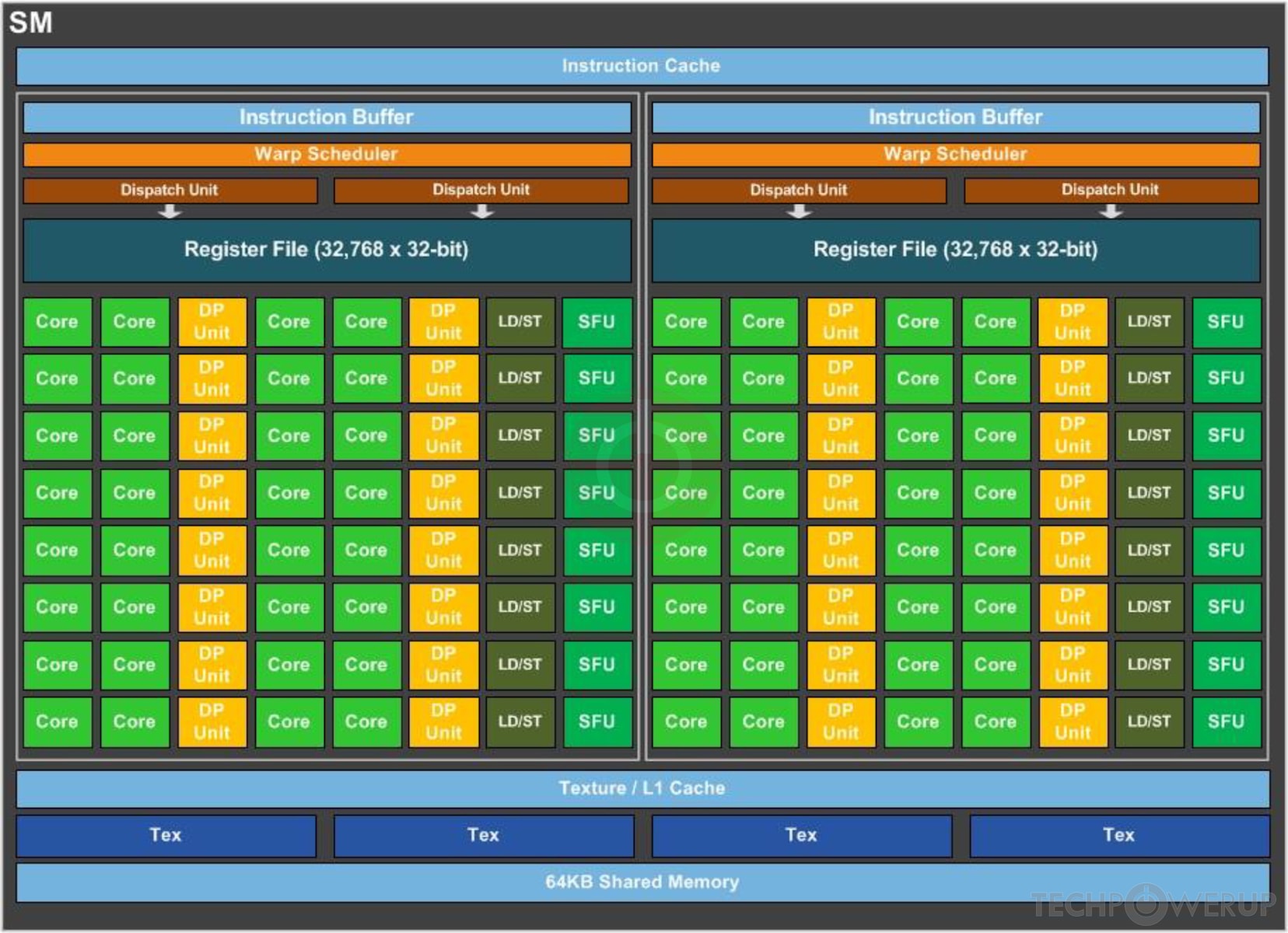Open the left Instruction Buffer
This screenshot has width=1288, height=933.
[x=325, y=117]
